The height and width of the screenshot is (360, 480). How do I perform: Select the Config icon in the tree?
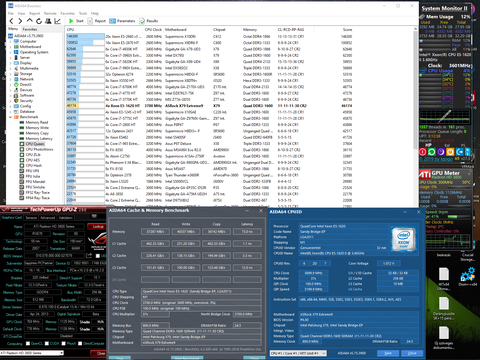tap(16, 106)
